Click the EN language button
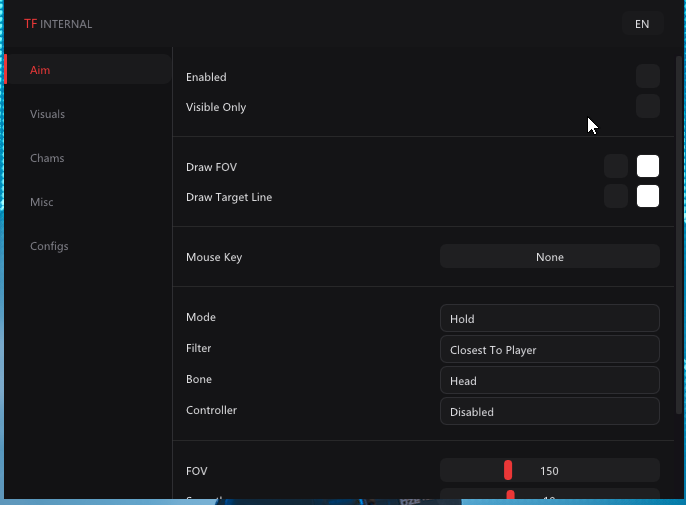Viewport: 686px width, 505px height. click(x=642, y=24)
